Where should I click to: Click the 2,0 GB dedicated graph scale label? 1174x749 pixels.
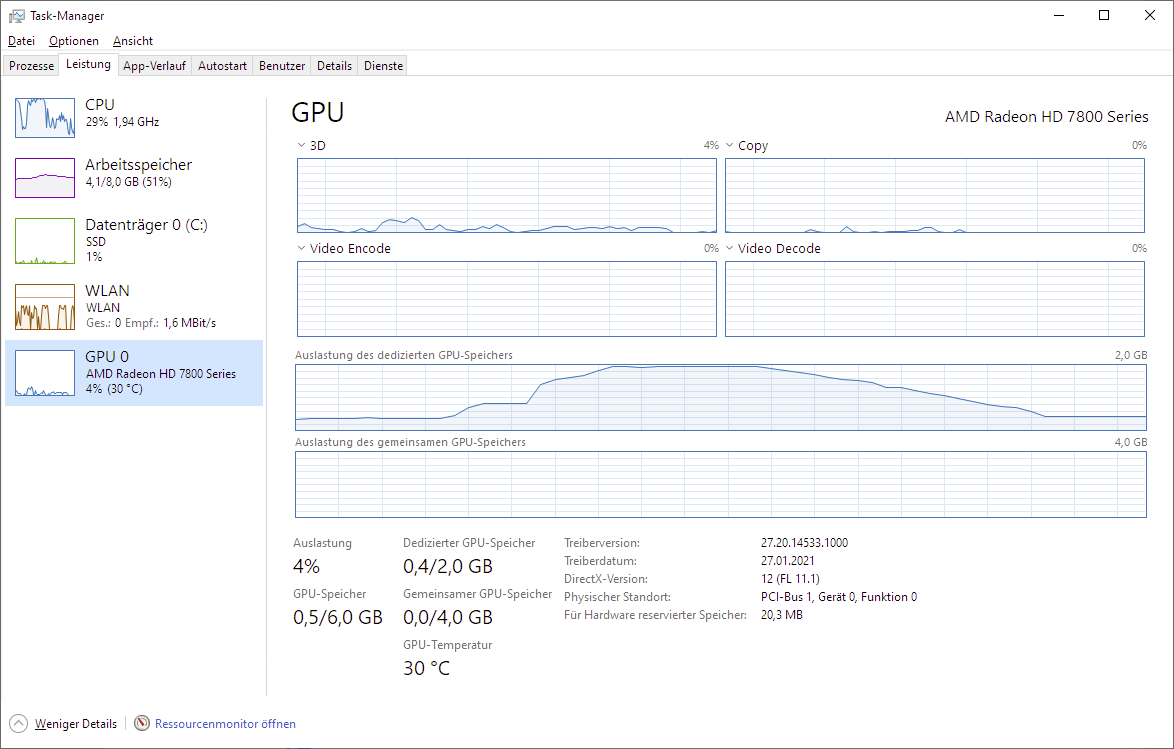[x=1131, y=355]
